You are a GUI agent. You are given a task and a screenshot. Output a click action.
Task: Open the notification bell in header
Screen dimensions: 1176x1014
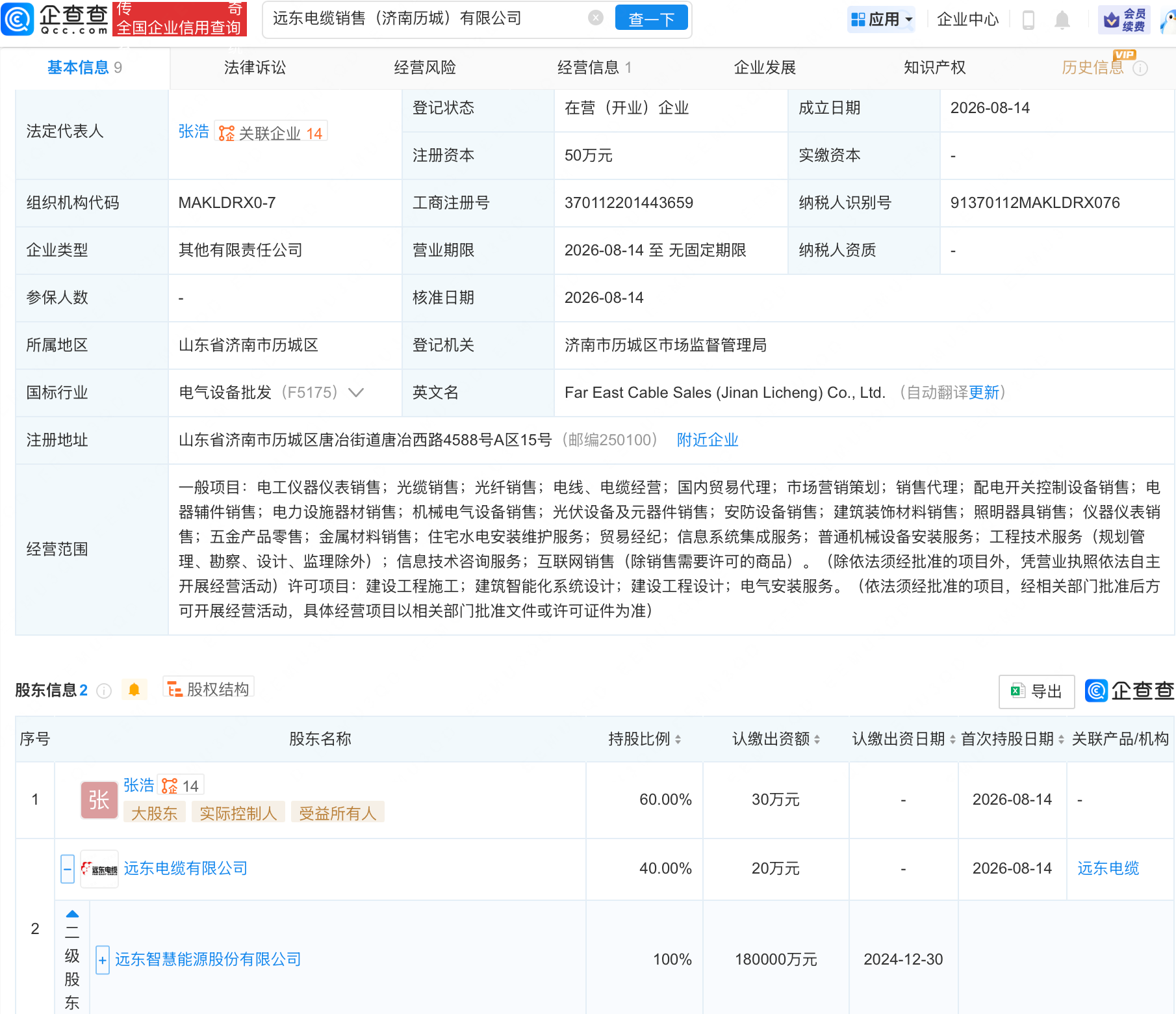(x=1062, y=19)
